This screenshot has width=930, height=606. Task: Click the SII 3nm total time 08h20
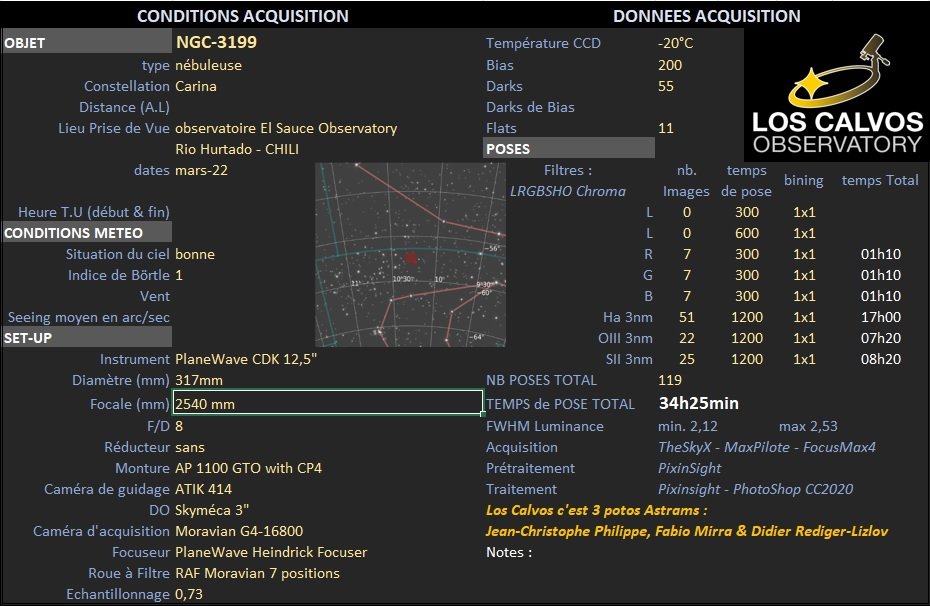pyautogui.click(x=881, y=359)
